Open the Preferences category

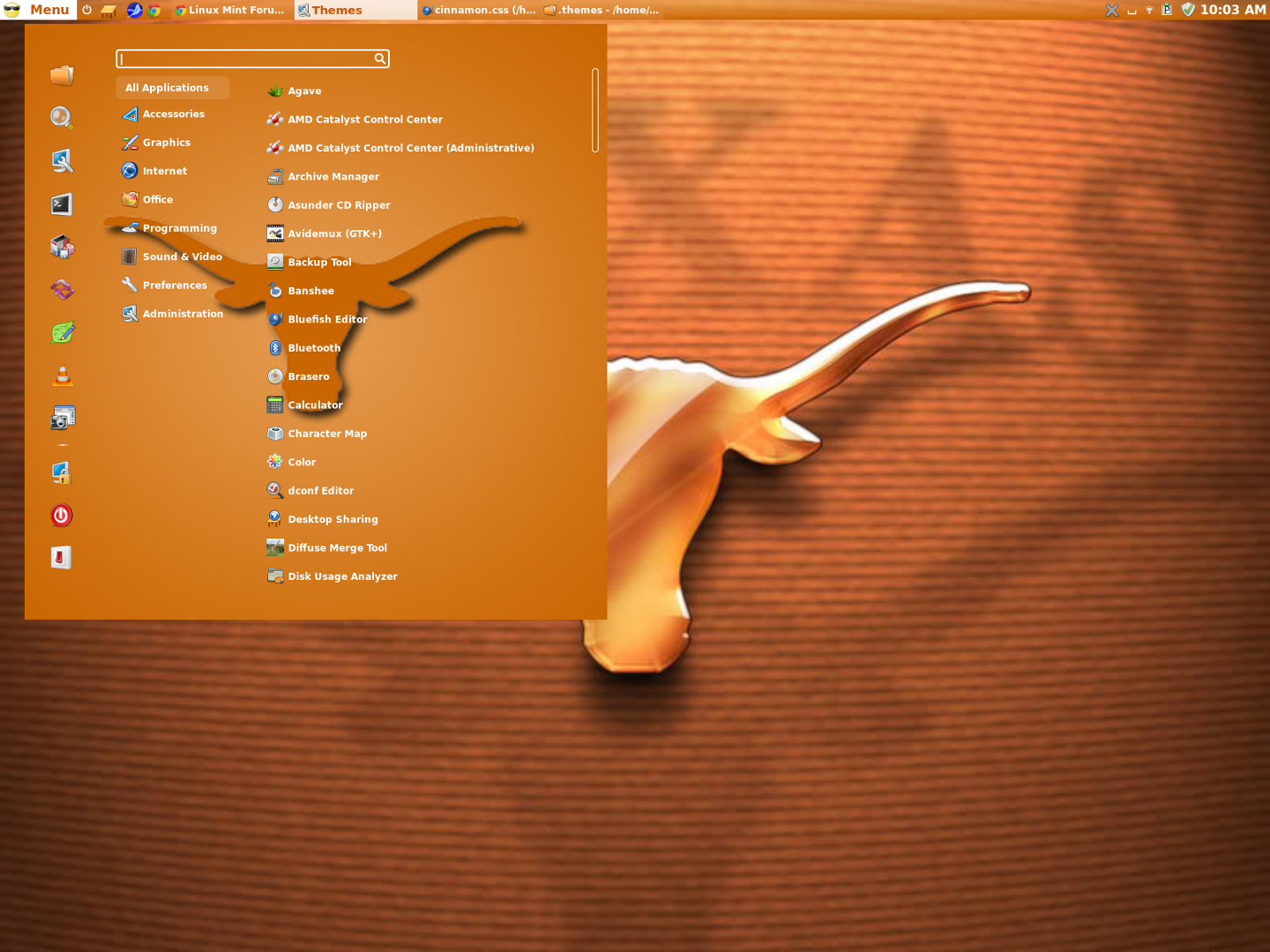point(173,285)
